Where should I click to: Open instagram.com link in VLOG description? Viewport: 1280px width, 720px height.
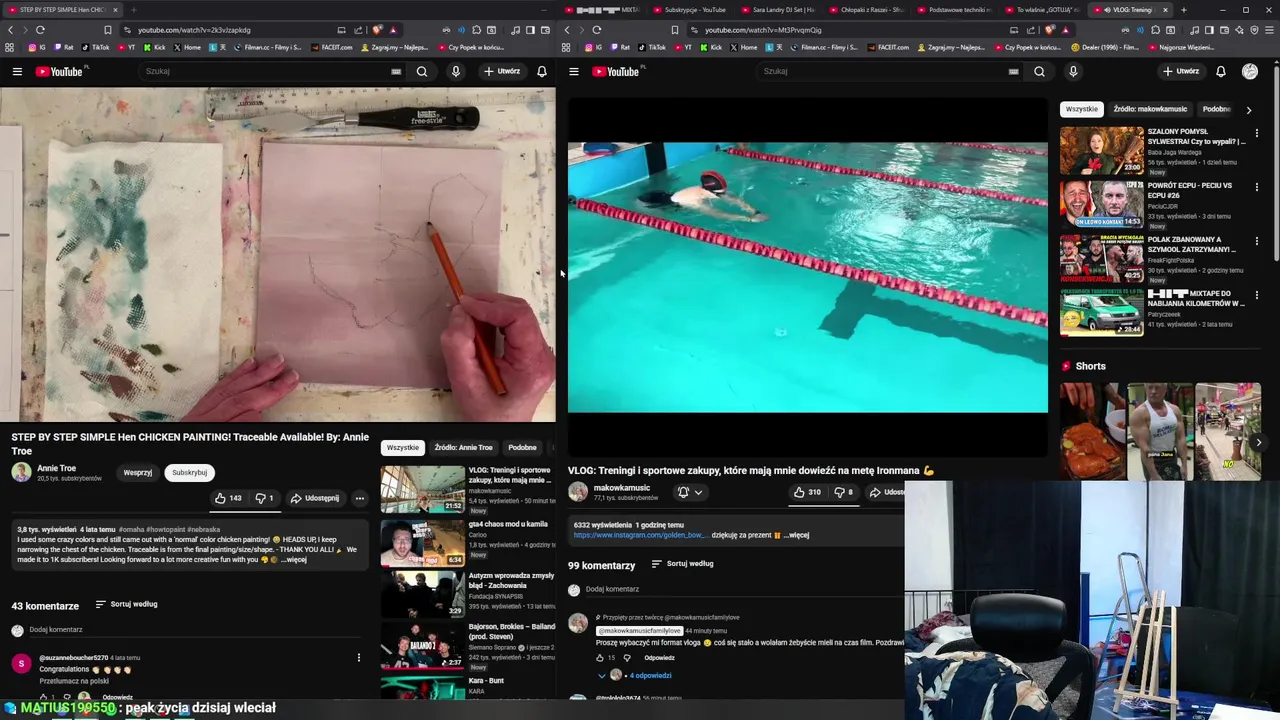coord(640,535)
